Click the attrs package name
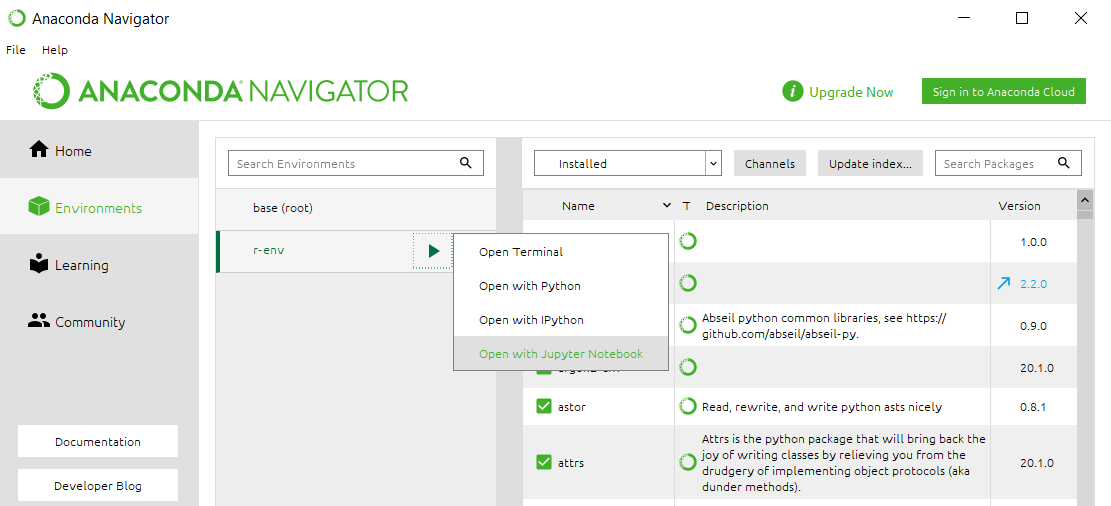This screenshot has height=506, width=1111. point(571,463)
